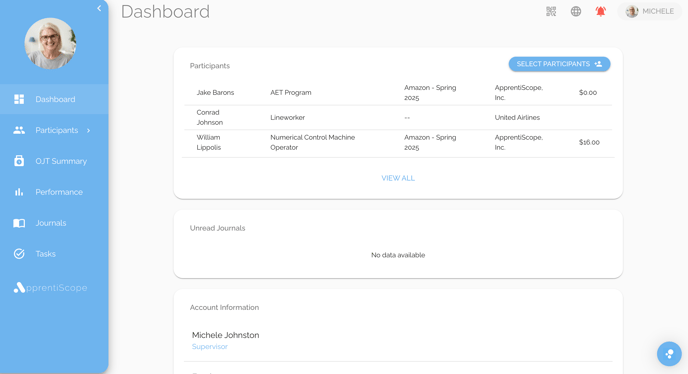Viewport: 688px width, 374px height.
Task: Click the Michele Johnston account name
Action: (226, 335)
